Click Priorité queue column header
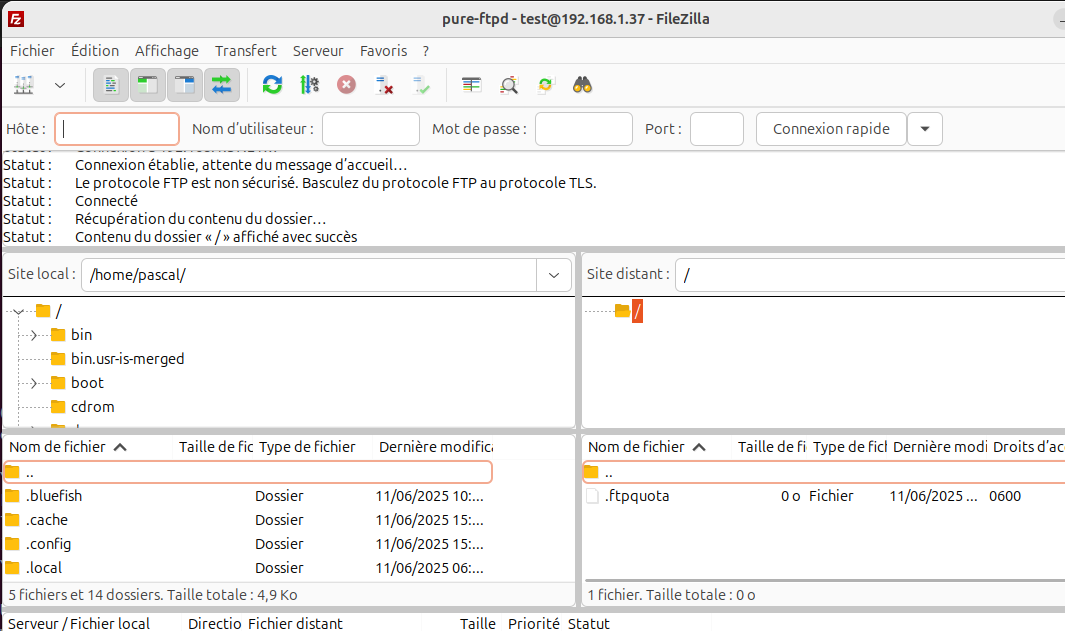Viewport: 1065px width, 631px height. pyautogui.click(x=534, y=624)
